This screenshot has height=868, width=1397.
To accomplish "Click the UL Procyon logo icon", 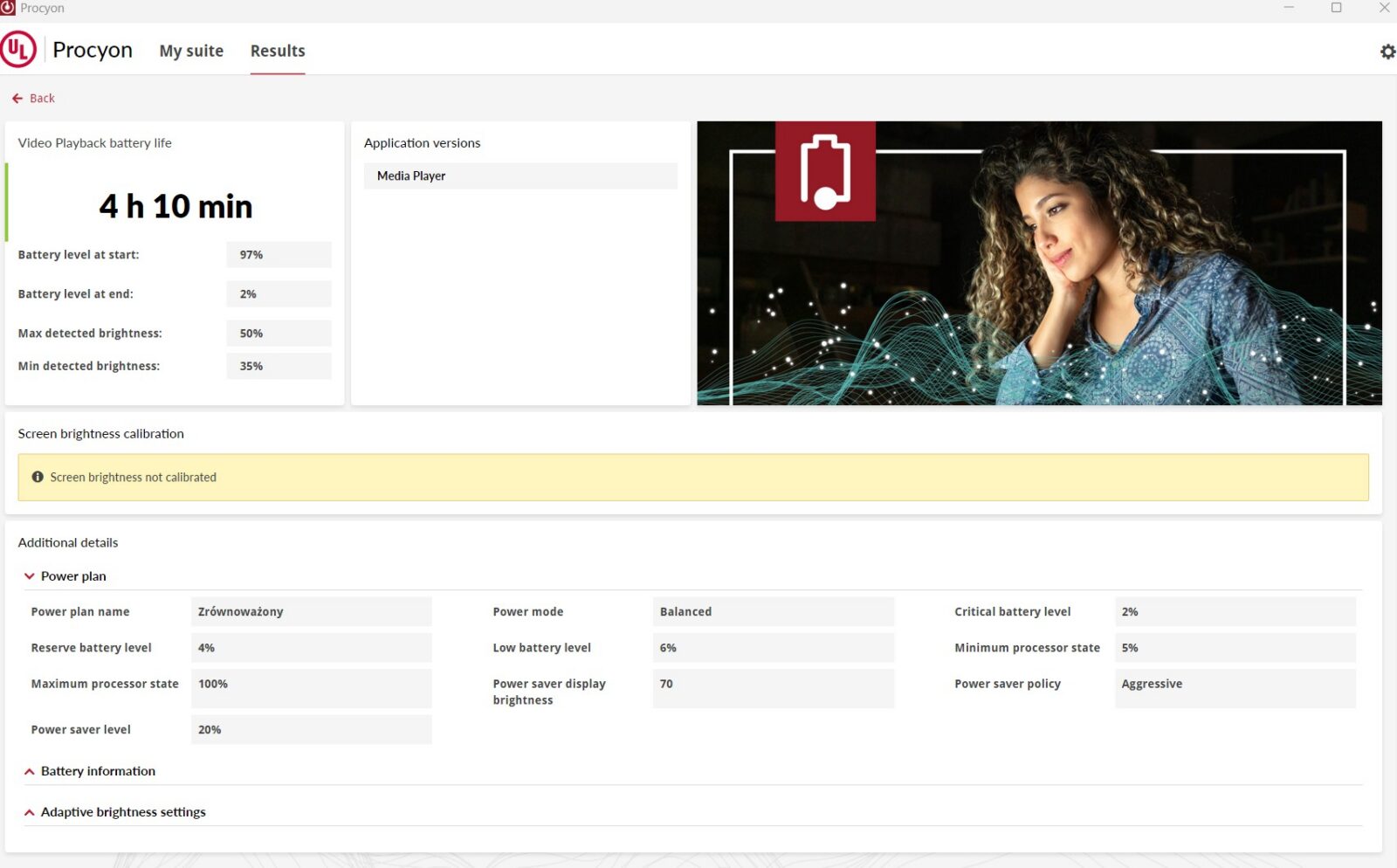I will (18, 50).
